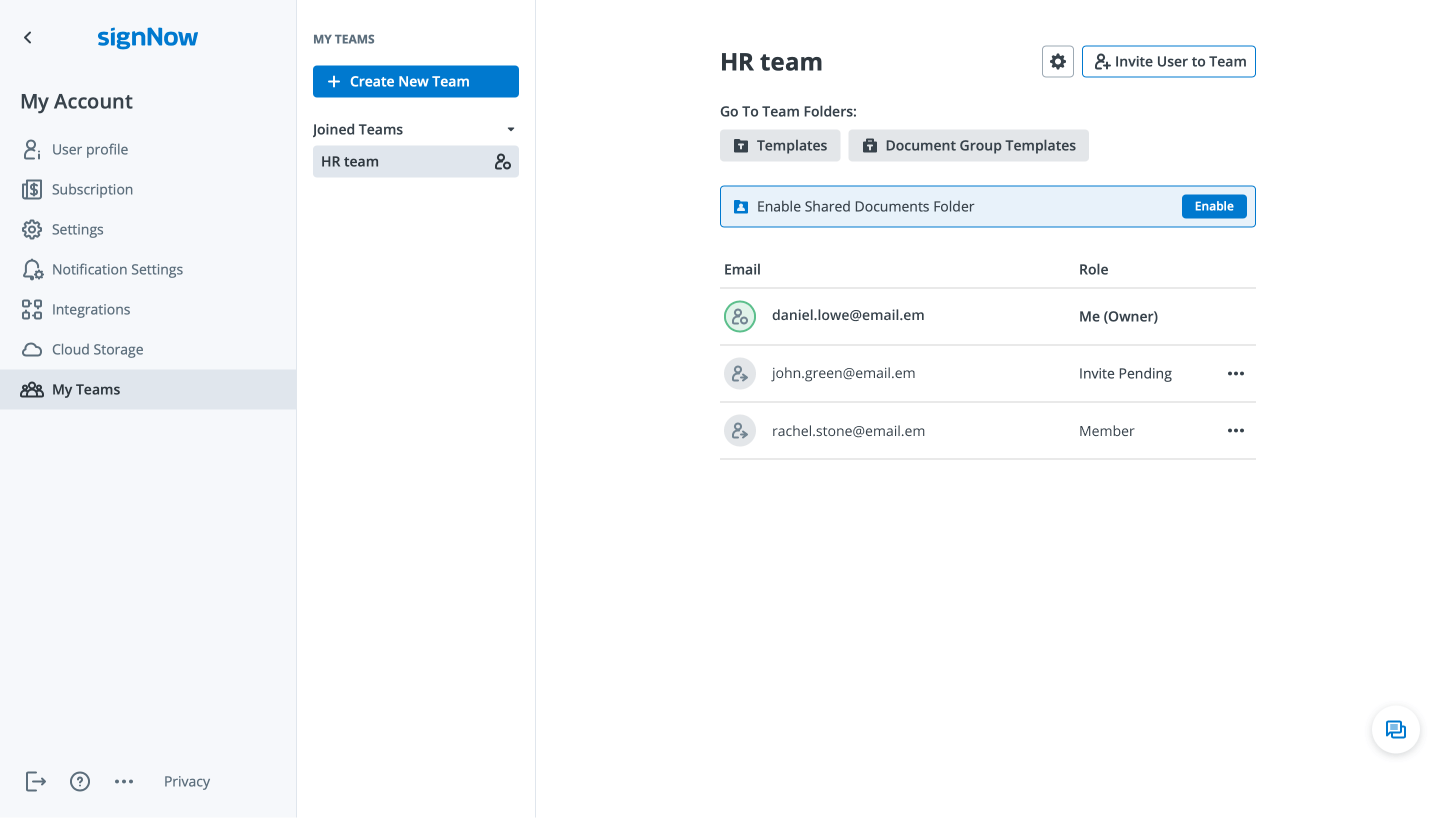Open the chat support widget
The width and height of the screenshot is (1440, 818).
click(1395, 729)
